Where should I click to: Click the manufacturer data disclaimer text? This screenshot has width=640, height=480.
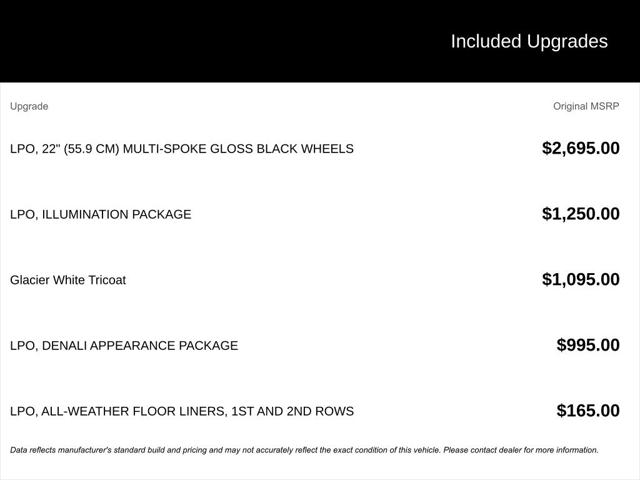[x=304, y=450]
